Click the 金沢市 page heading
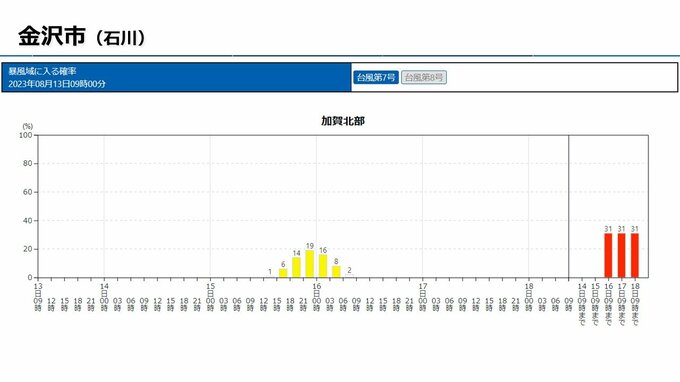Image resolution: width=680 pixels, height=382 pixels. [x=52, y=36]
